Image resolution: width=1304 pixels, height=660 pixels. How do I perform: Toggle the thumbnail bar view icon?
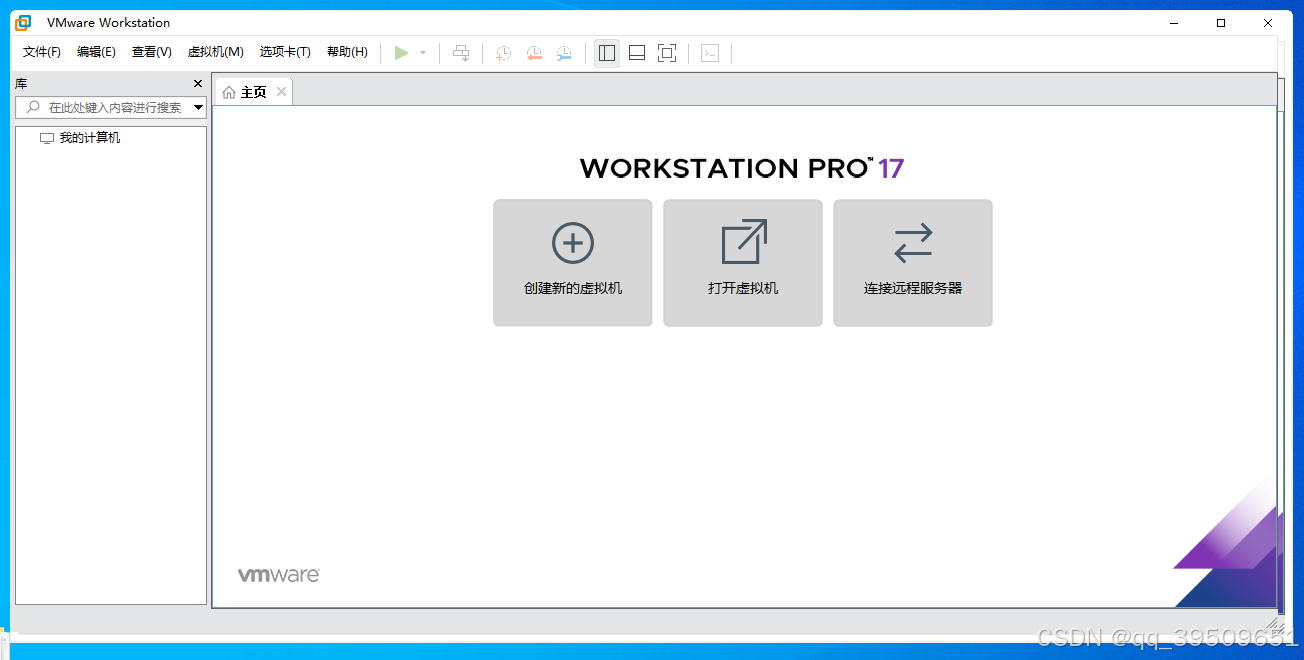(637, 52)
